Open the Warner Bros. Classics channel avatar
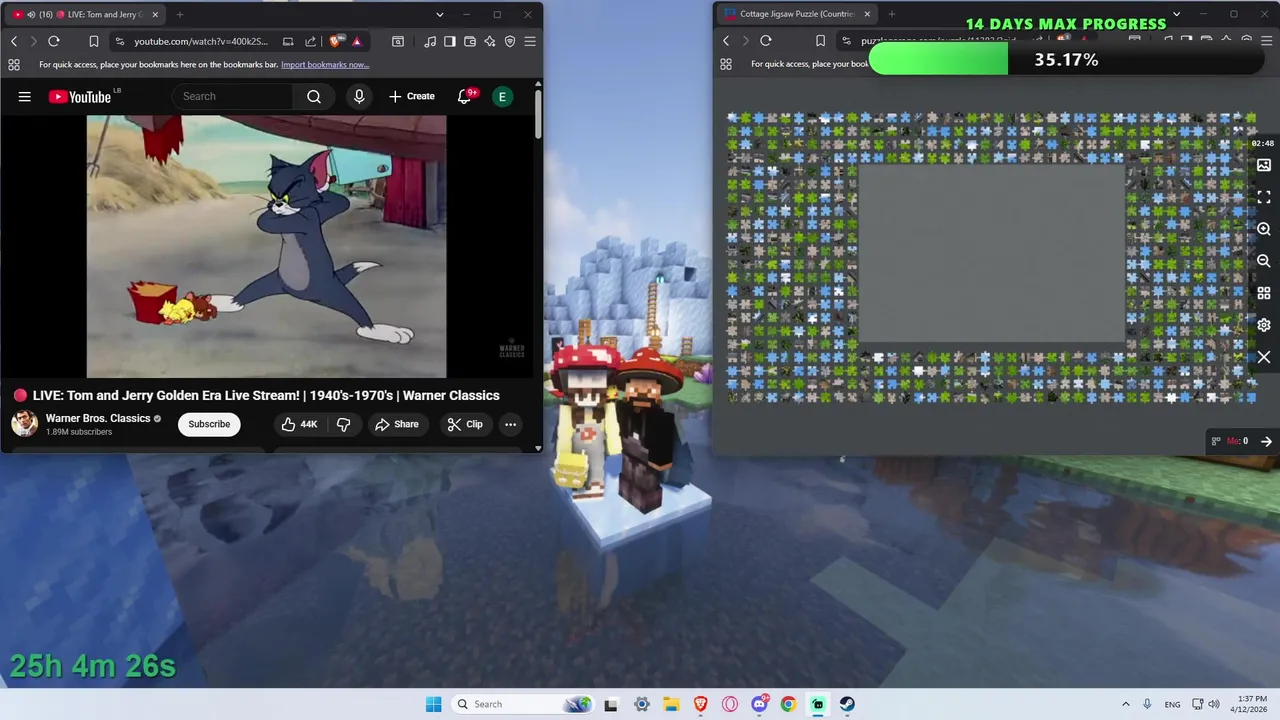The height and width of the screenshot is (720, 1280). tap(24, 424)
